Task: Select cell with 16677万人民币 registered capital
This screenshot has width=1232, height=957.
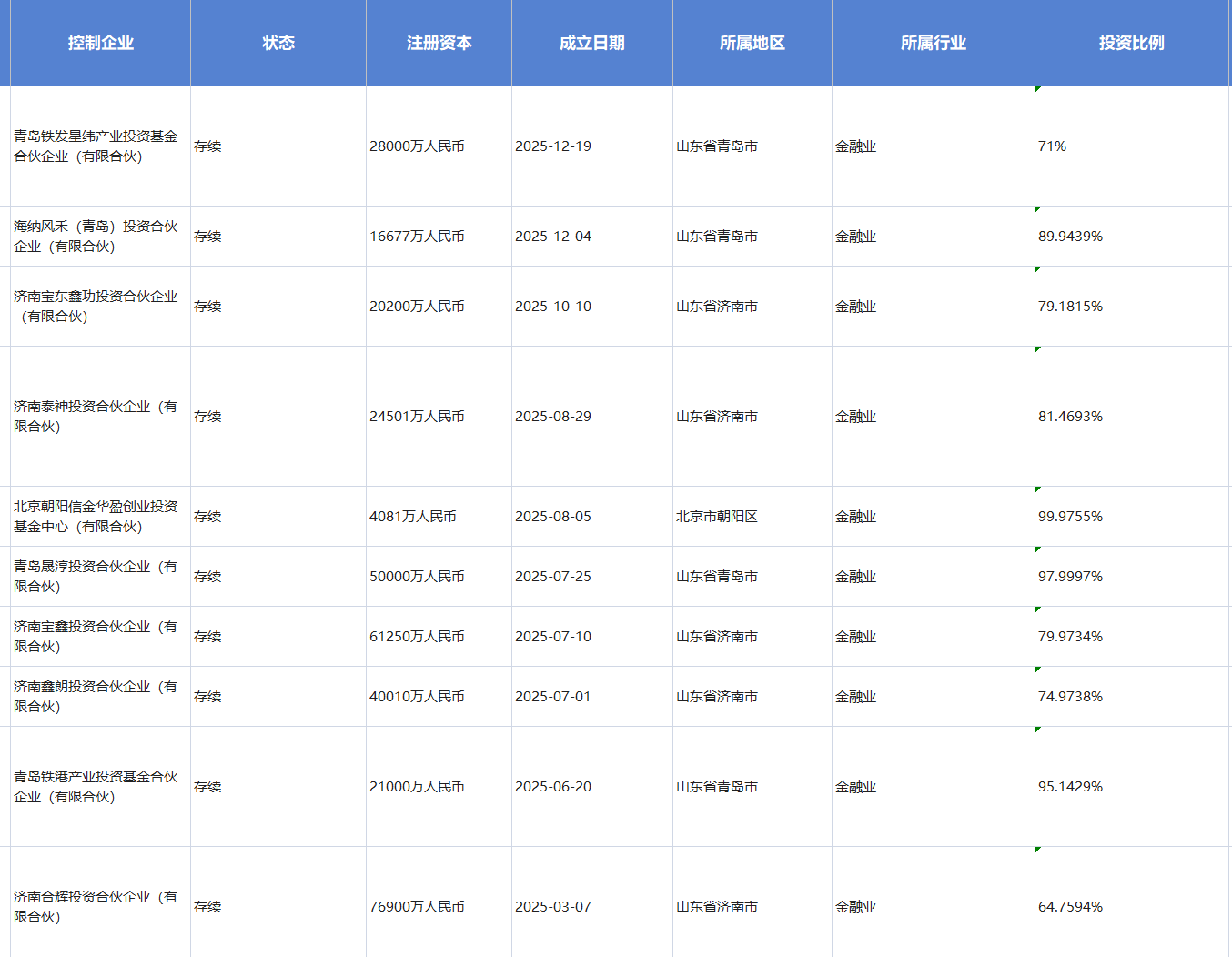Action: [439, 237]
